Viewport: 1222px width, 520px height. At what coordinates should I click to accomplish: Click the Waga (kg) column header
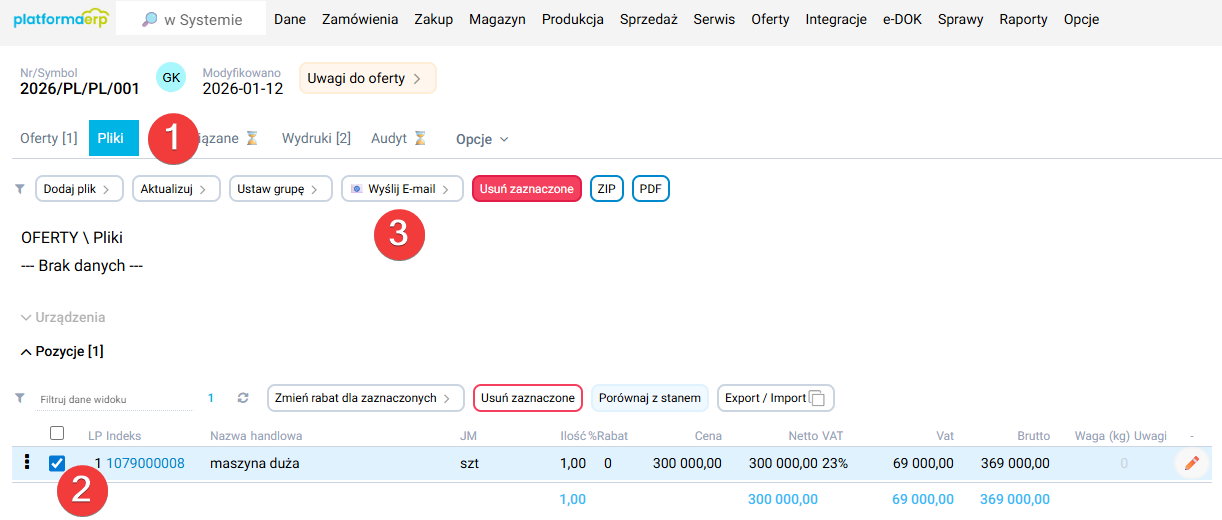pyautogui.click(x=1102, y=436)
